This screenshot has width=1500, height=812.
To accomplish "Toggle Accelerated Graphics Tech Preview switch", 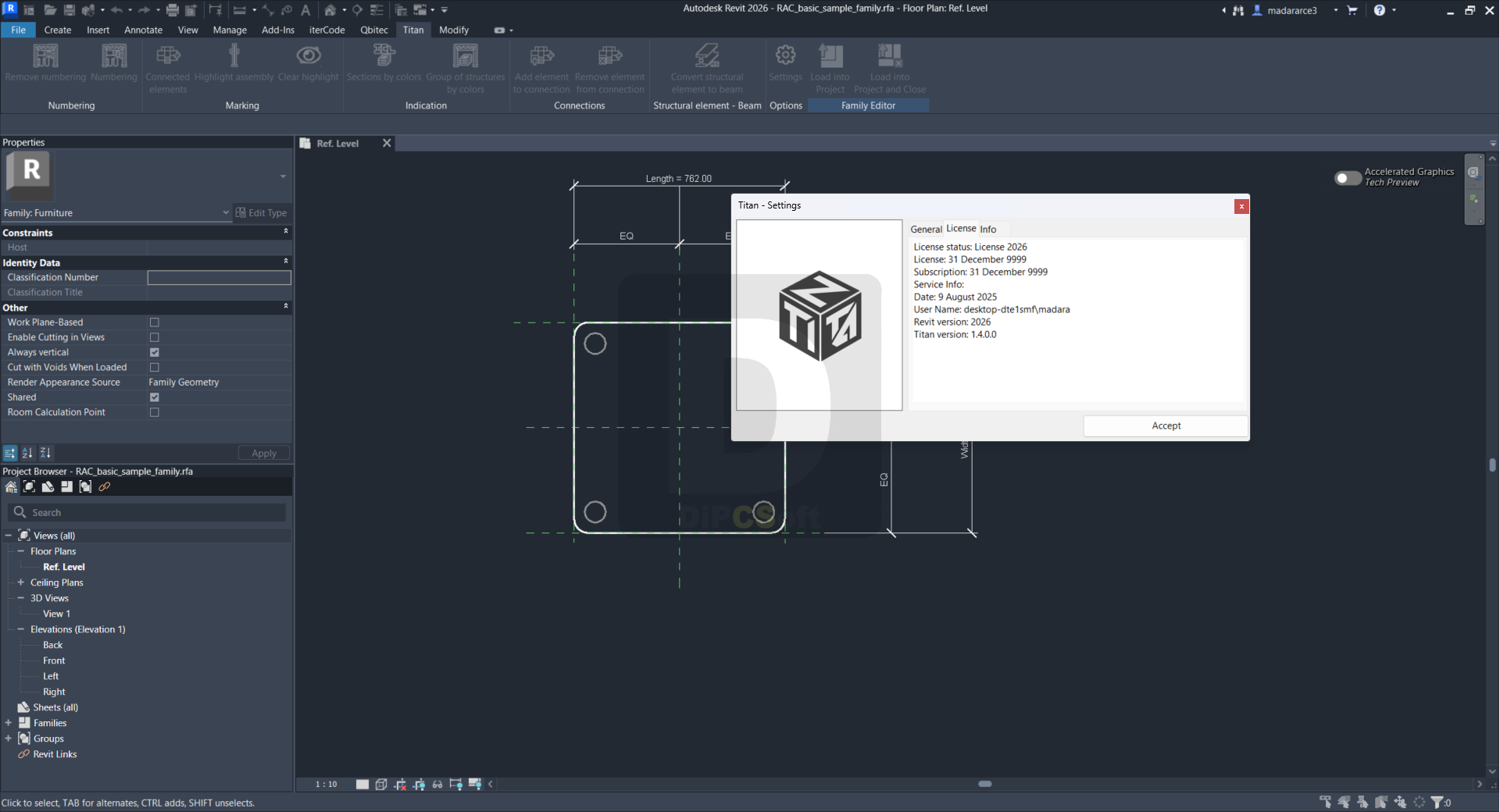I will pyautogui.click(x=1348, y=178).
